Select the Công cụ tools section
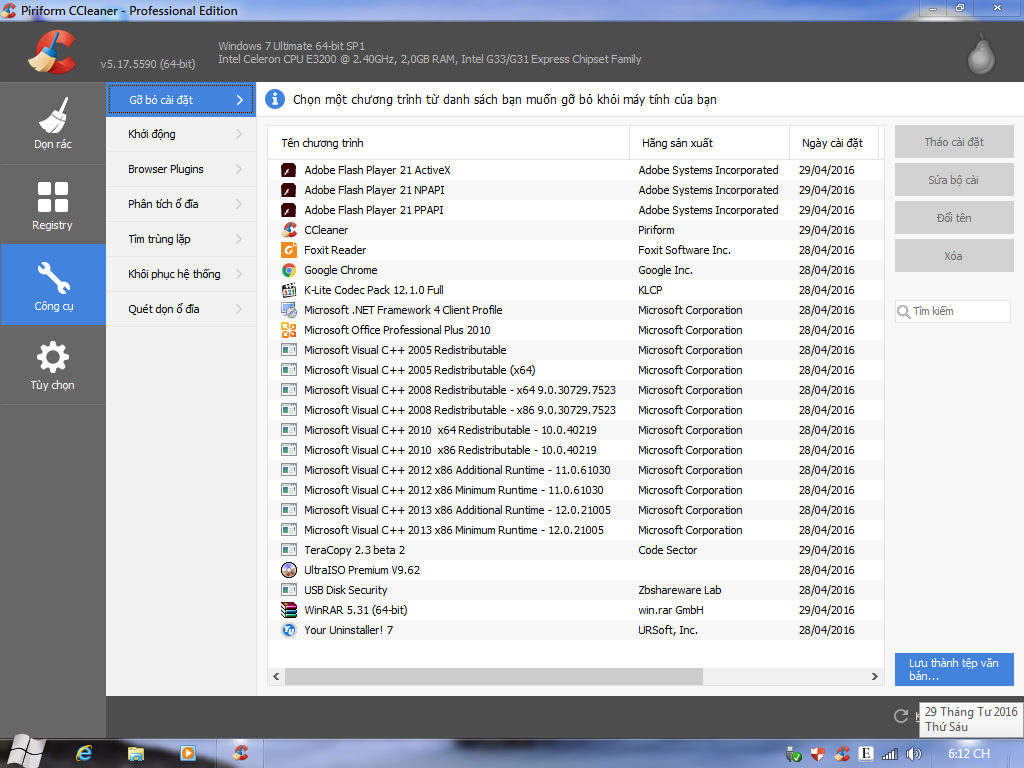 (x=53, y=285)
